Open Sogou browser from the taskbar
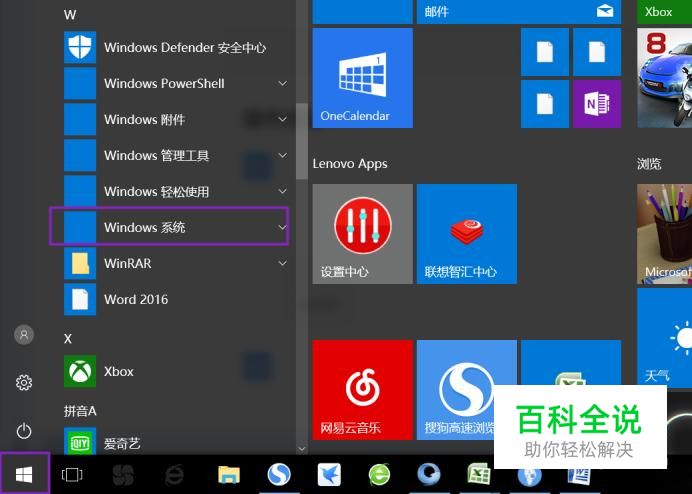692x494 pixels. 279,475
